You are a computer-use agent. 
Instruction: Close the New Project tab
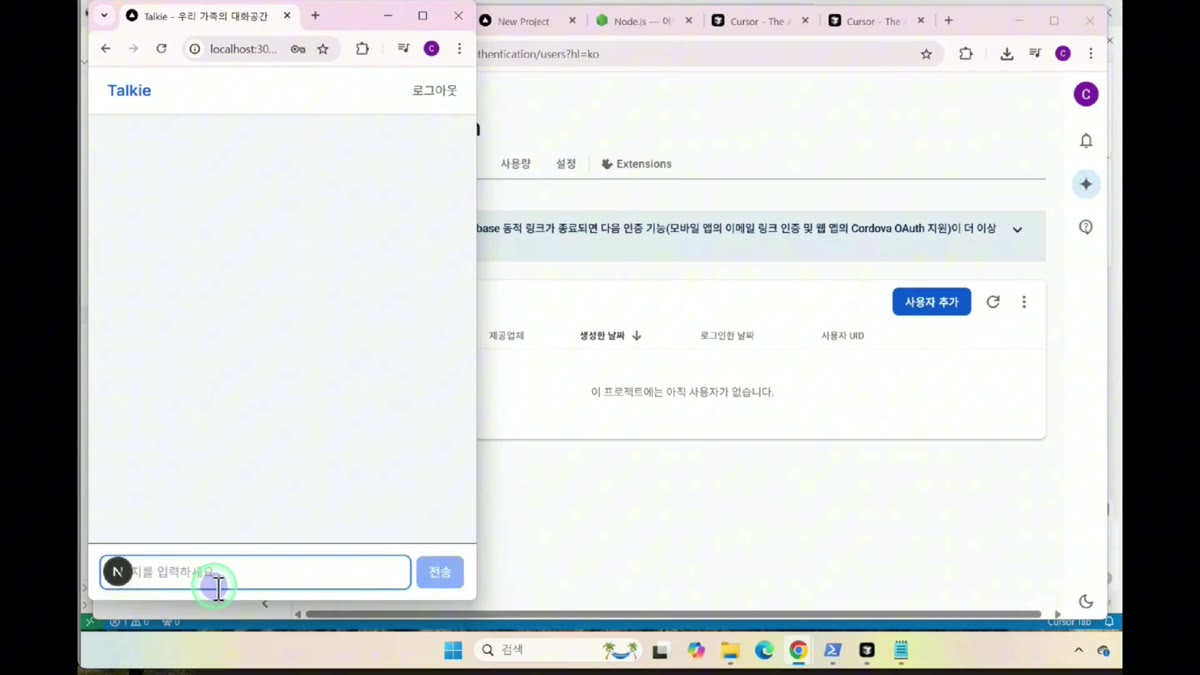(572, 21)
